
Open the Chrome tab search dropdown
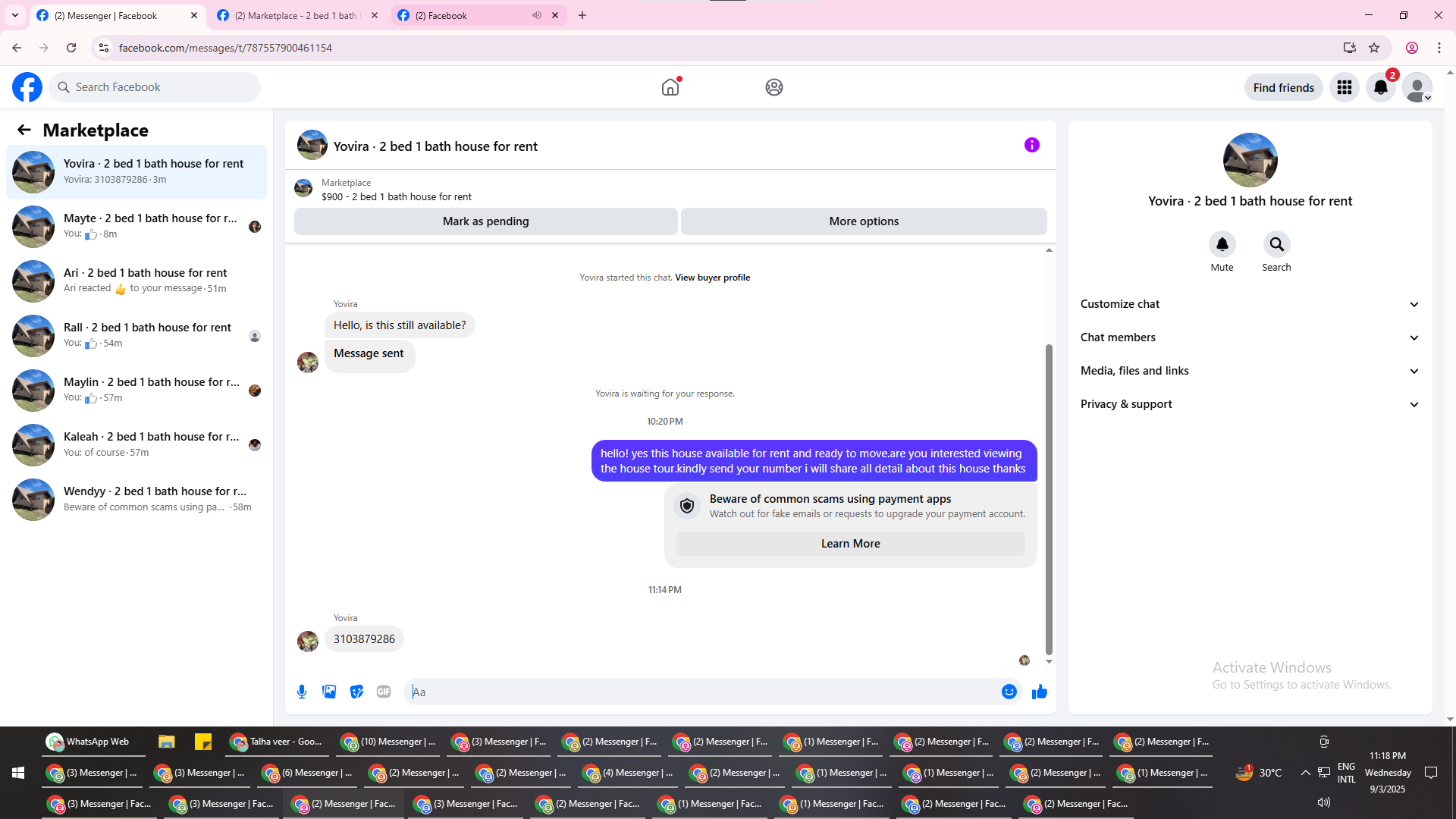(15, 15)
